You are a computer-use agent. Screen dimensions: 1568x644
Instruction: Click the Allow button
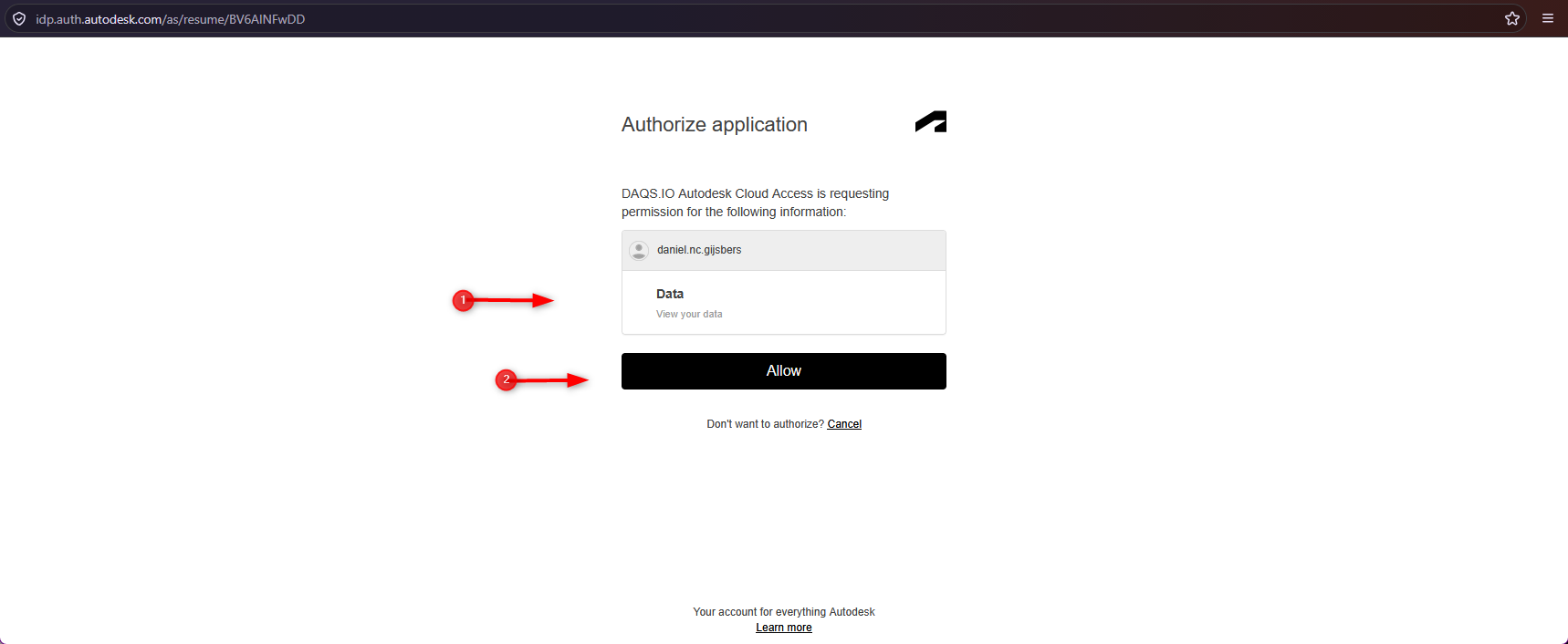pyautogui.click(x=784, y=371)
